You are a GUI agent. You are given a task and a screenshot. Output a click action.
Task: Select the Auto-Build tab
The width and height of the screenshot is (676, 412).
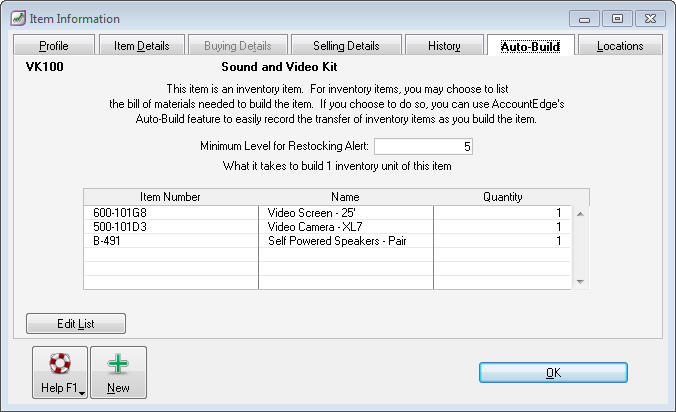point(530,46)
